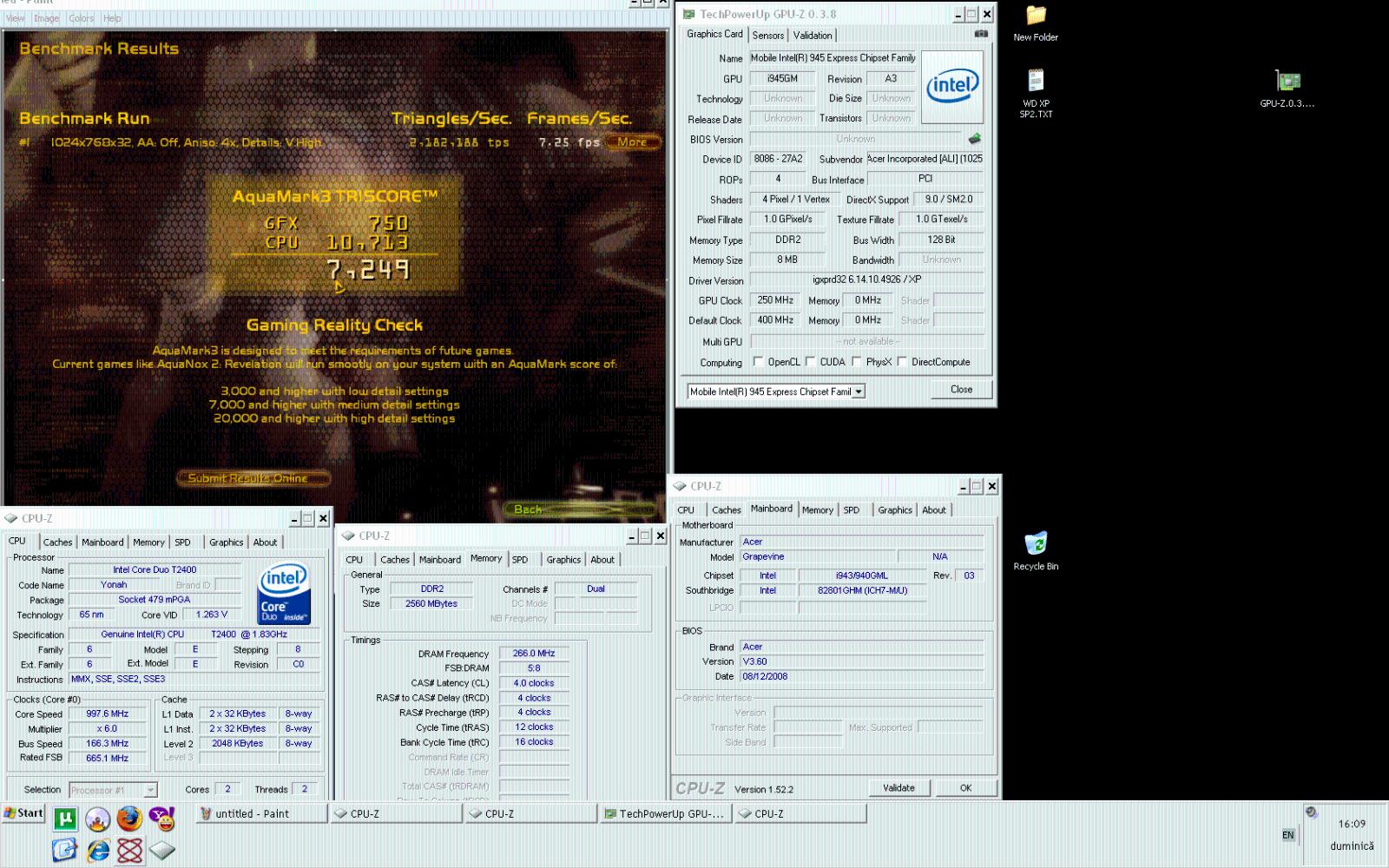Image resolution: width=1389 pixels, height=868 pixels.
Task: Open the Paint Image menu
Action: click(46, 18)
